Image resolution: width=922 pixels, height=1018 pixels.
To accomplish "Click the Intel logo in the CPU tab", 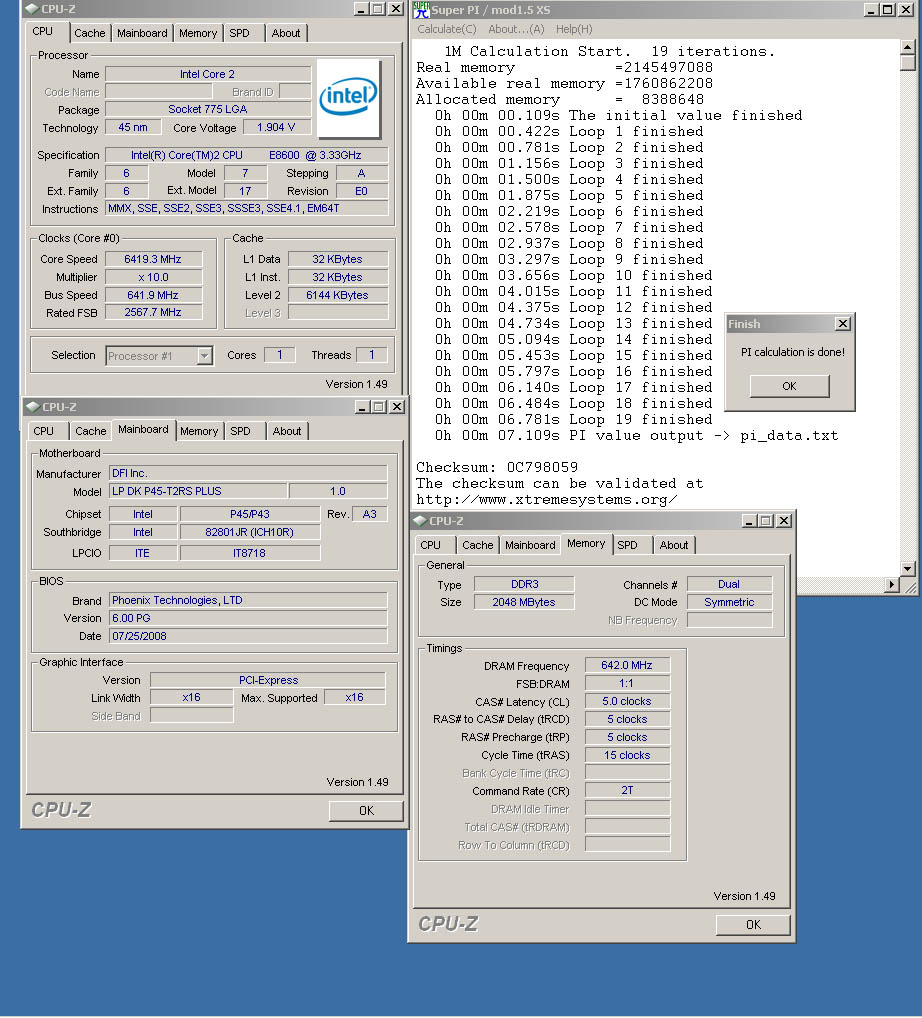I will [x=349, y=98].
